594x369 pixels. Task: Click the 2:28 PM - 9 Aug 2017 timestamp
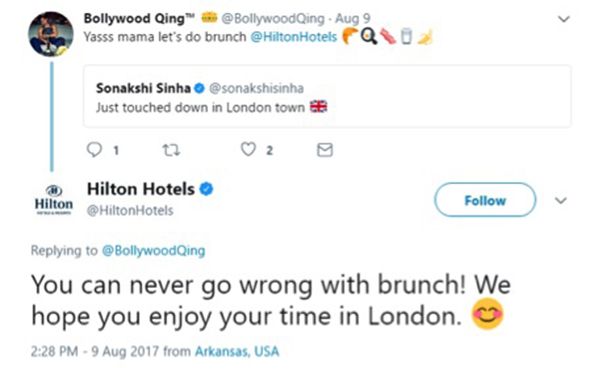[95, 352]
